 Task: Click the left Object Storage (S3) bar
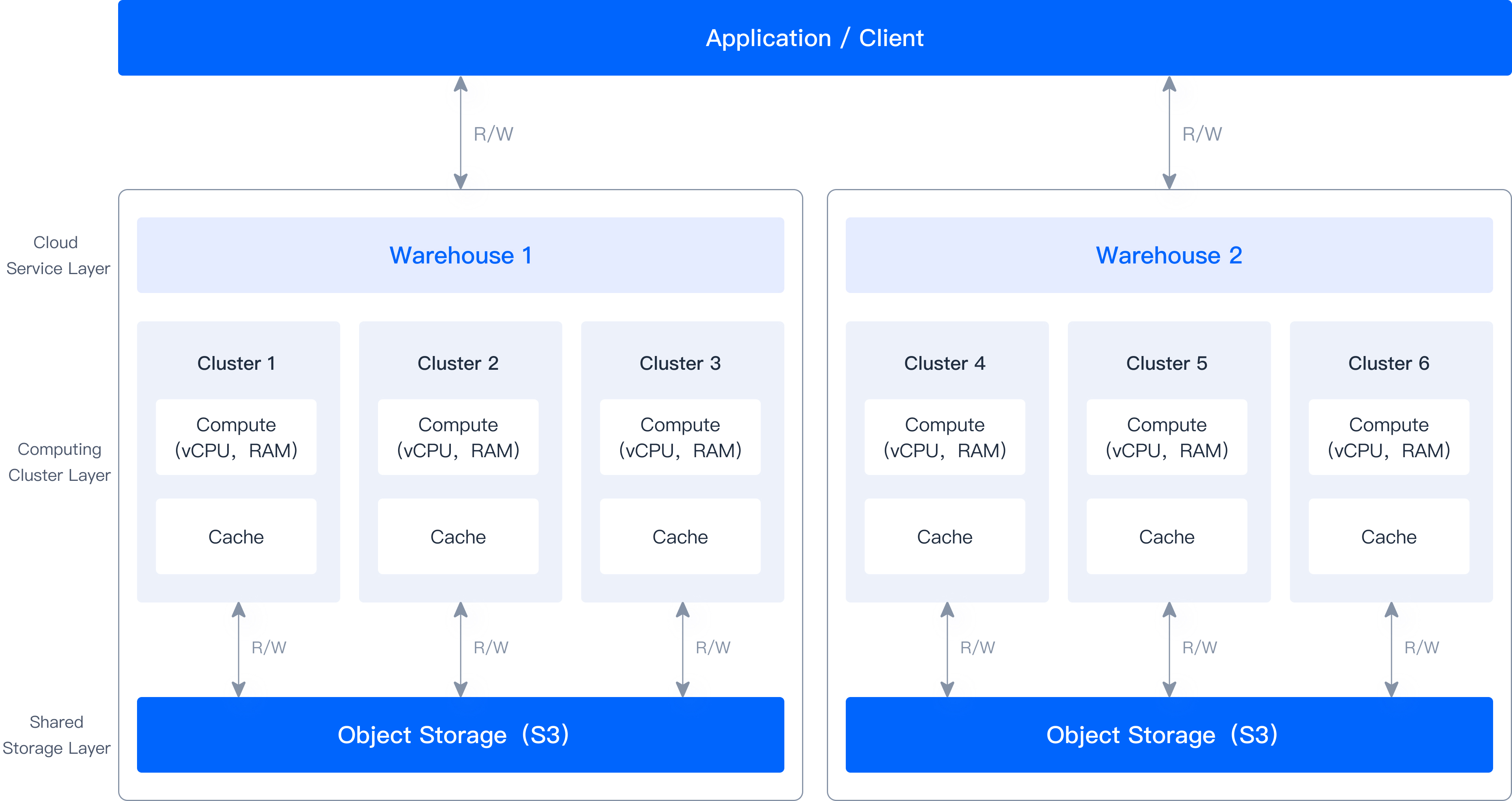[460, 734]
